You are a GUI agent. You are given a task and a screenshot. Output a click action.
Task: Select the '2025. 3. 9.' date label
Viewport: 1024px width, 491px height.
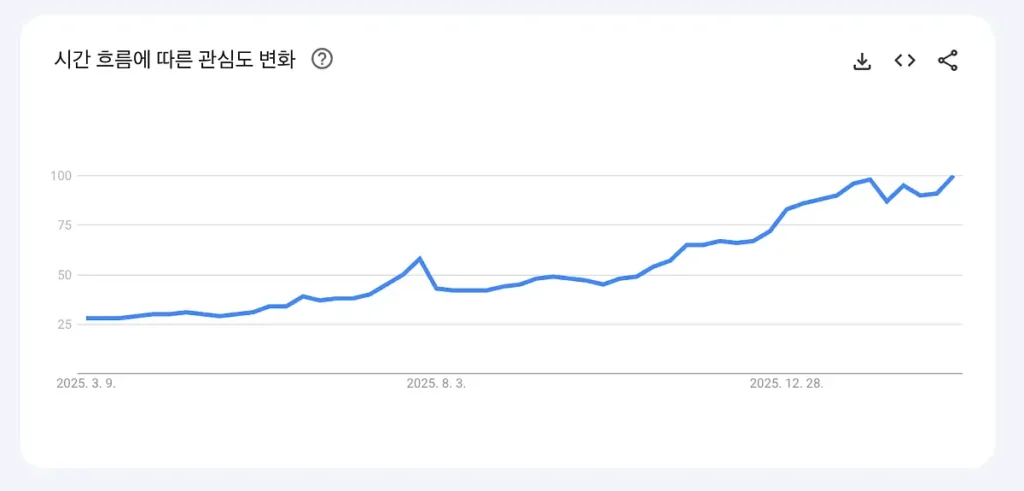[x=87, y=383]
